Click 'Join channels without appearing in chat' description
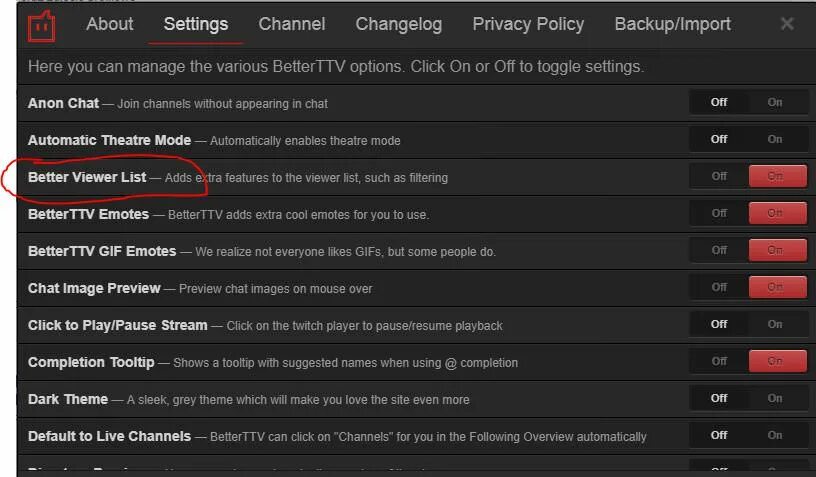Image resolution: width=816 pixels, height=477 pixels. click(x=222, y=104)
